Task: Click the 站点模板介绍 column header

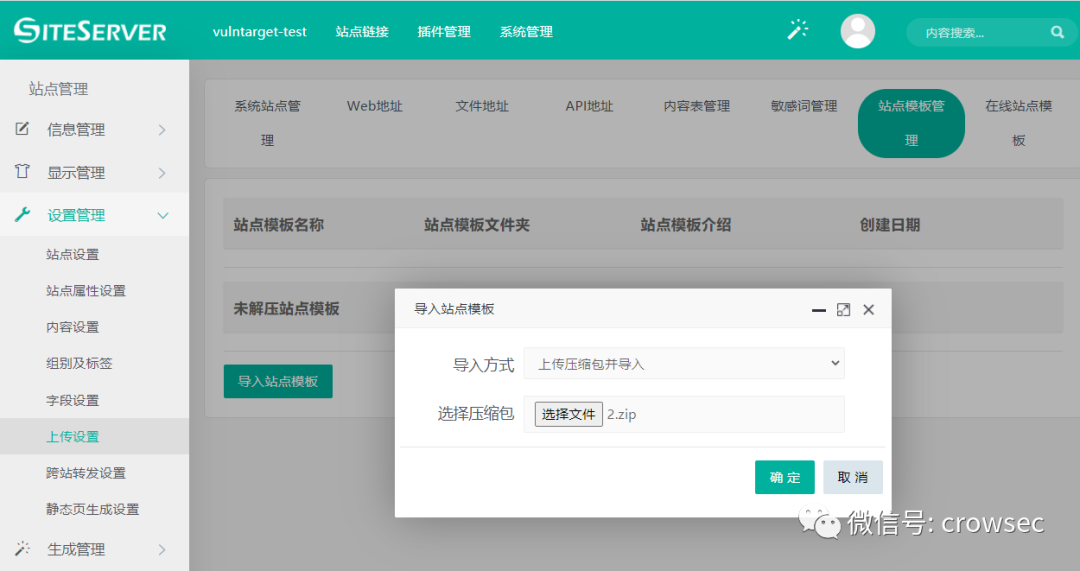Action: point(685,225)
